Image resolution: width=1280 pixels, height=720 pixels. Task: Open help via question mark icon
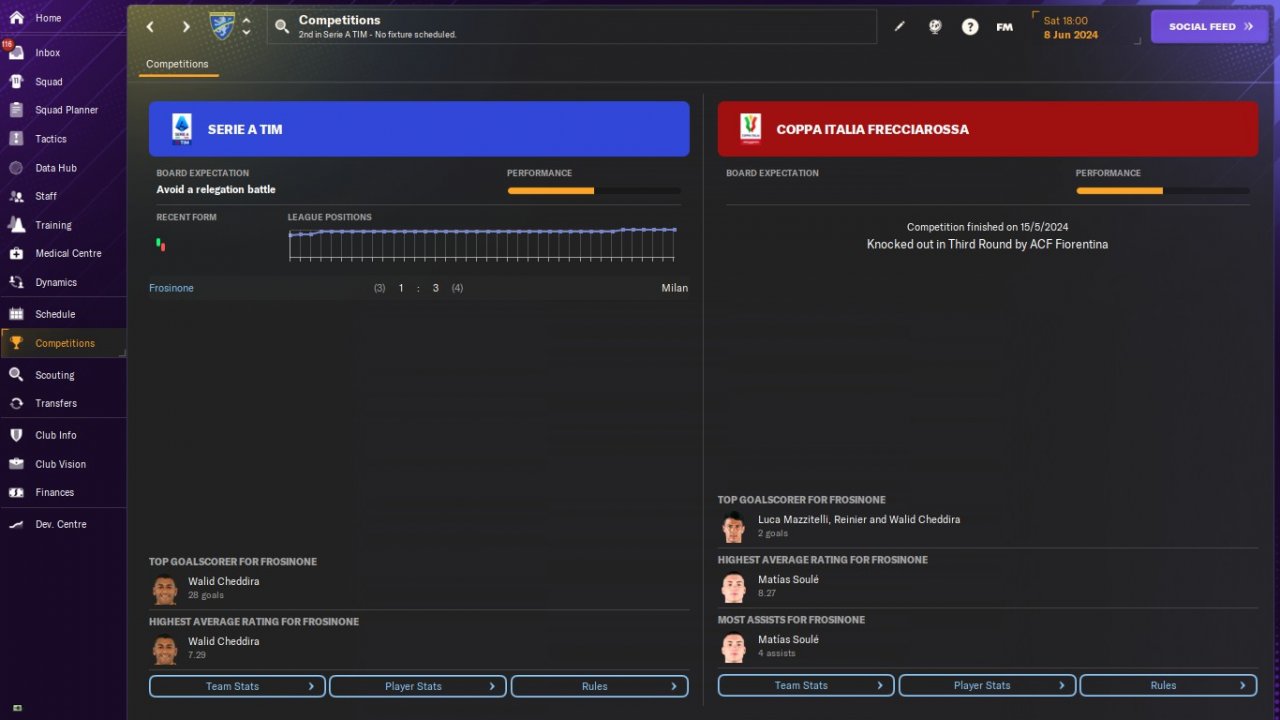click(970, 27)
